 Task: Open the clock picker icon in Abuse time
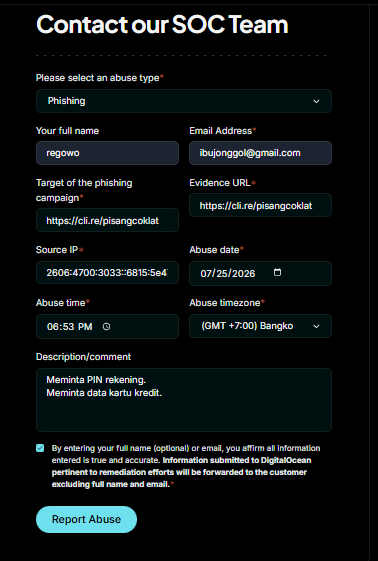[106, 326]
